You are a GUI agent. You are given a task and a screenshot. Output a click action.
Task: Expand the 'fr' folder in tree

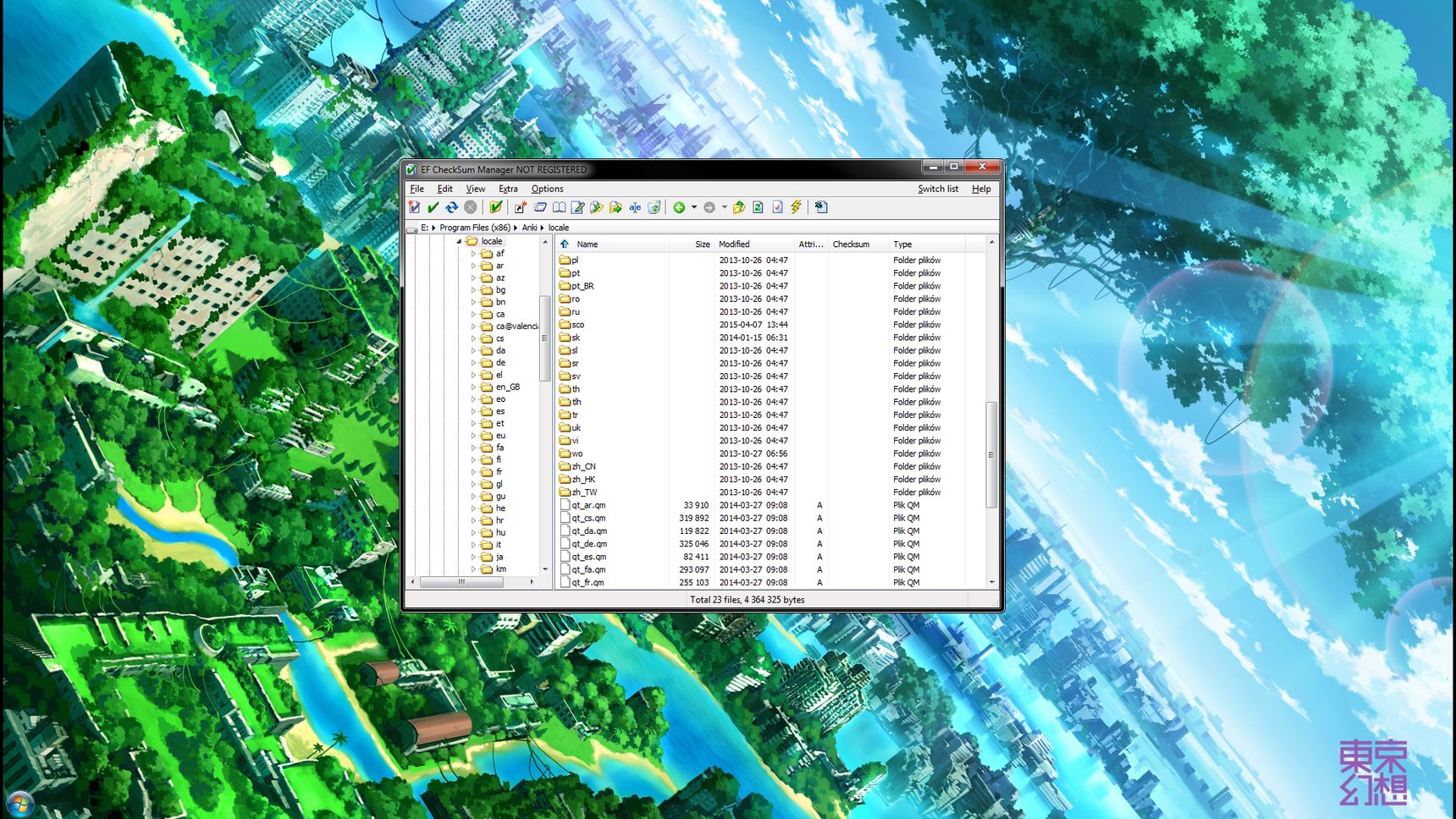coord(473,472)
